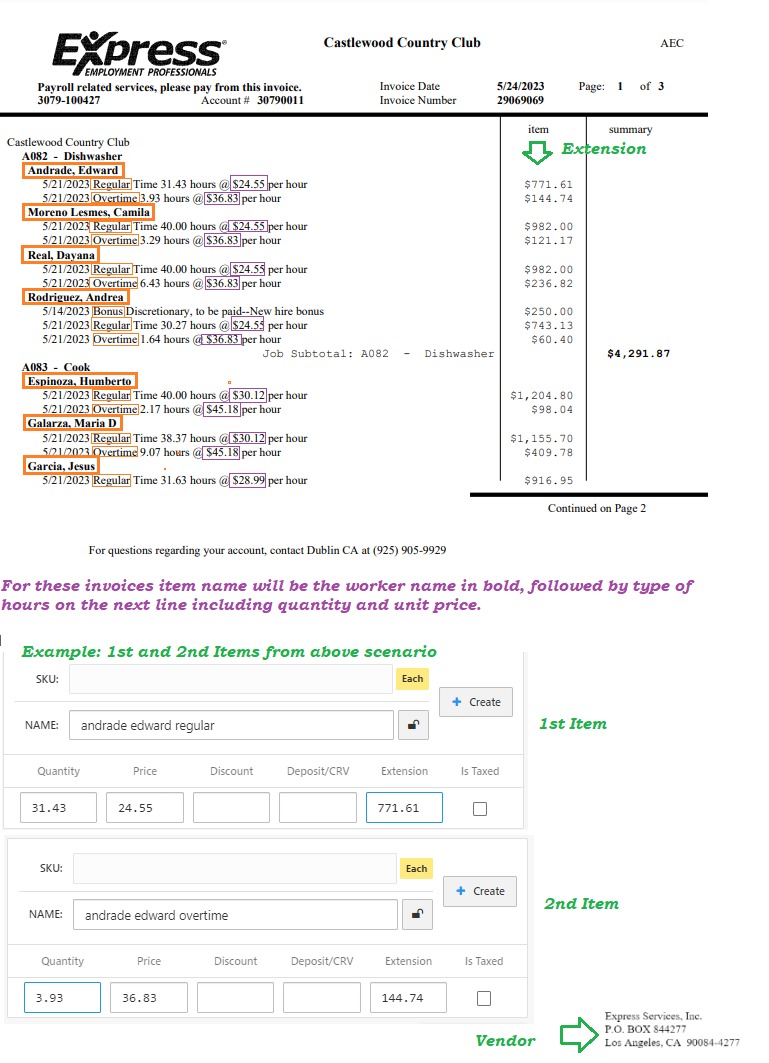Click the worker name Real, Dayana
The width and height of the screenshot is (769, 1063).
point(60,255)
